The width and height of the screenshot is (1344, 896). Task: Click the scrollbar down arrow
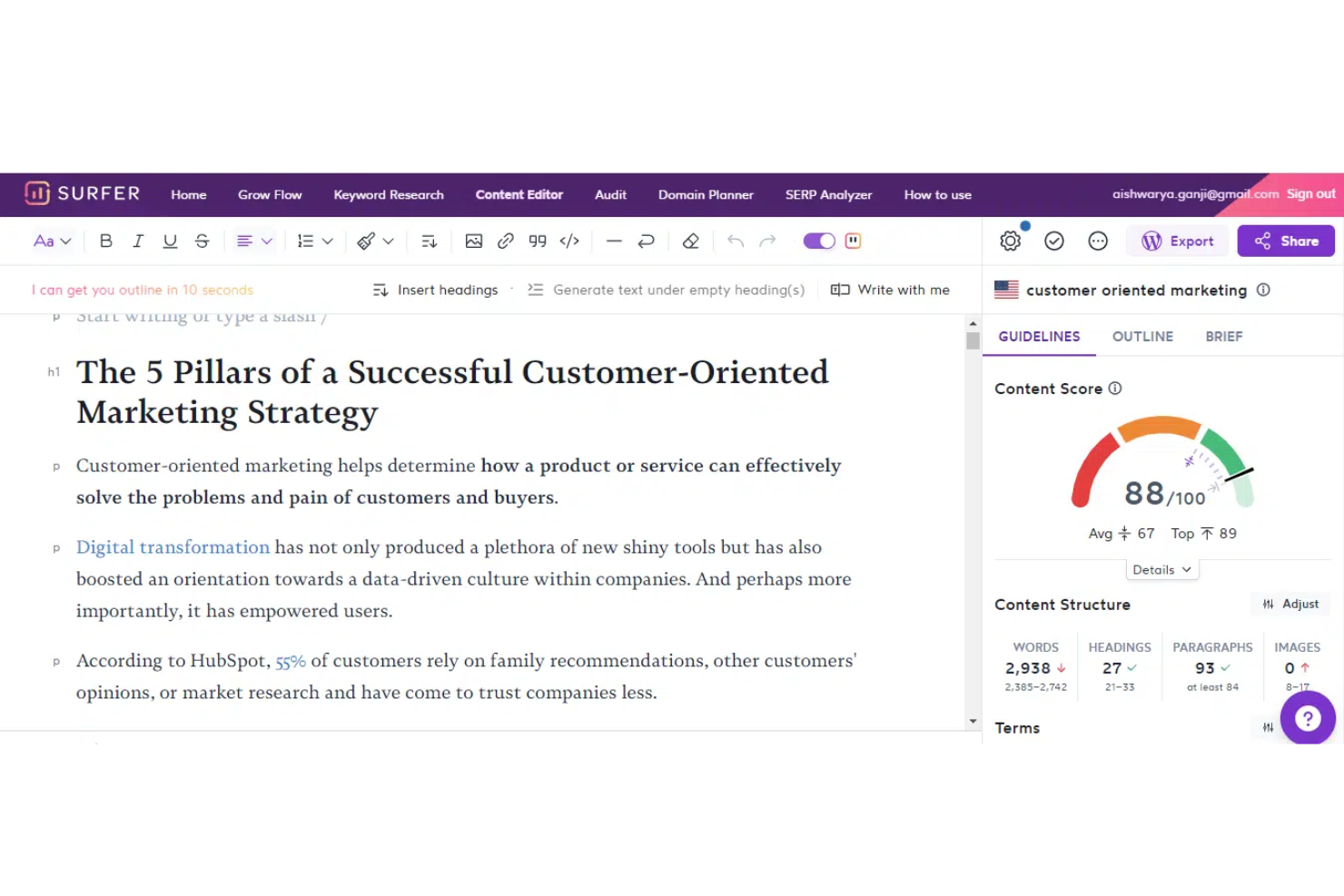[x=973, y=722]
